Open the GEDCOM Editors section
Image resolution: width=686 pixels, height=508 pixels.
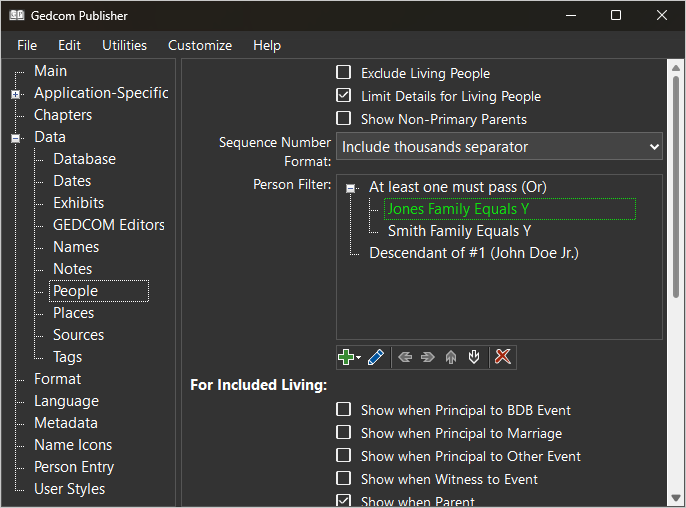pos(109,225)
